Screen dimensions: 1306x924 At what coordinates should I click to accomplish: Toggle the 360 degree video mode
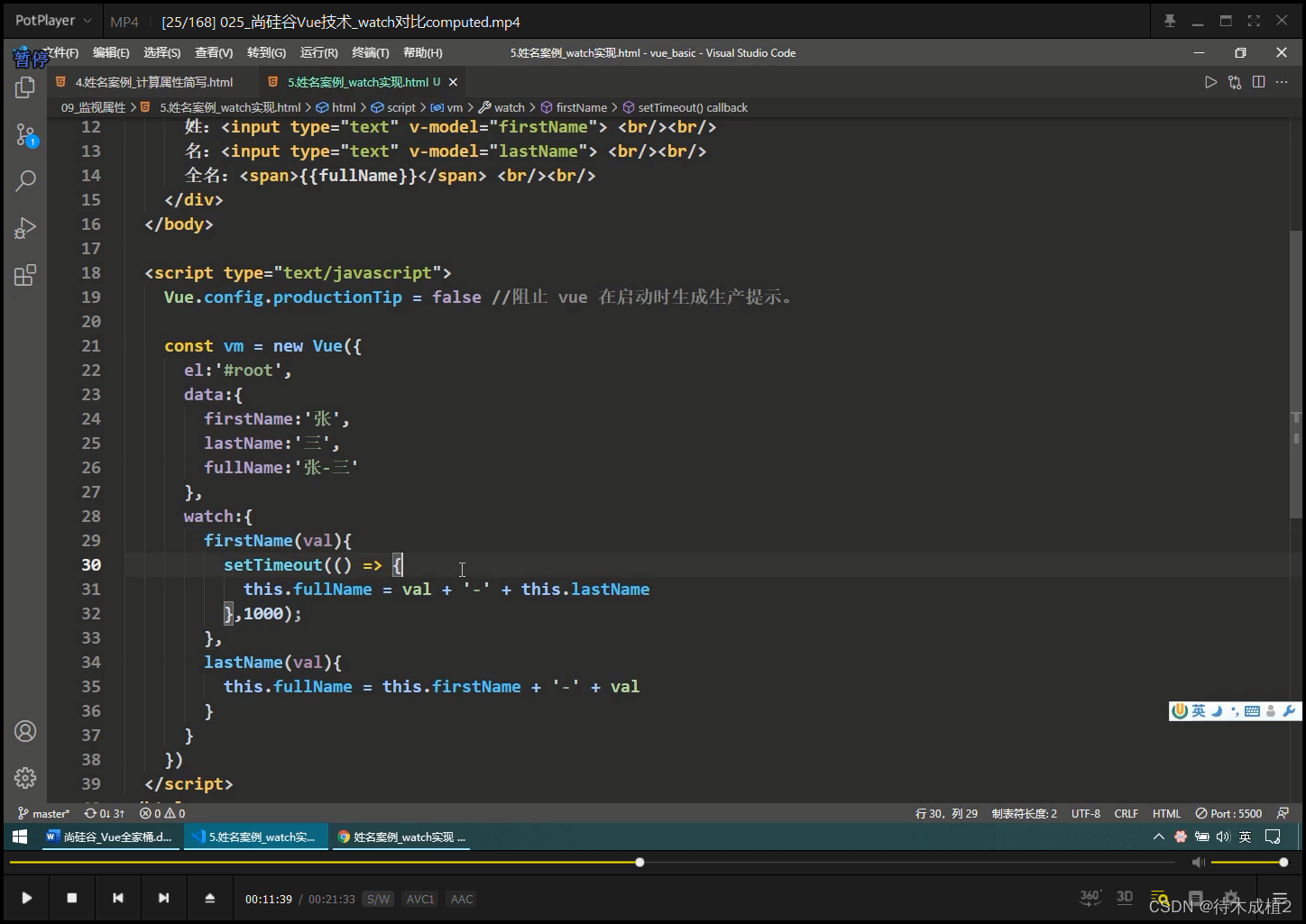1090,897
